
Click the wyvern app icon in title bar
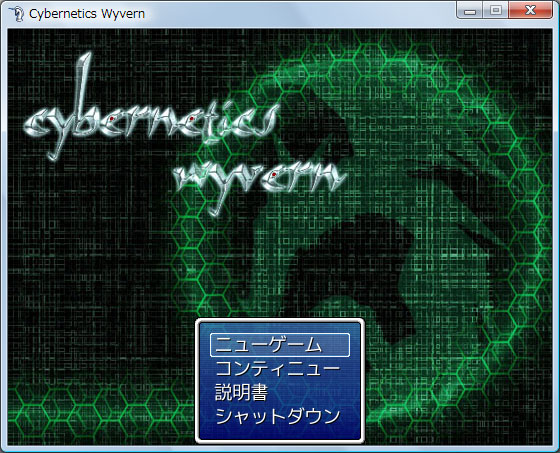(x=16, y=14)
